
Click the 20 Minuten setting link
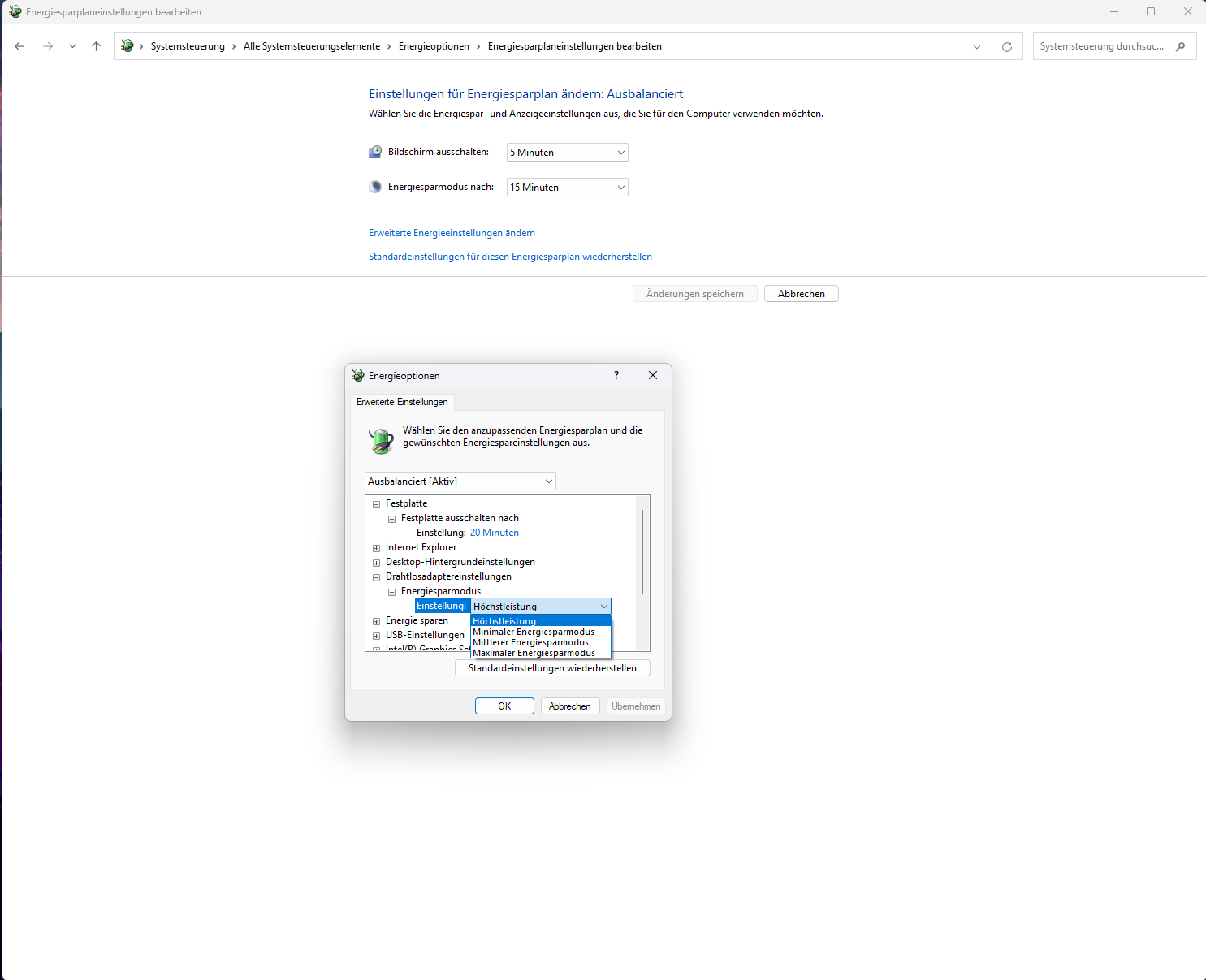pyautogui.click(x=495, y=533)
